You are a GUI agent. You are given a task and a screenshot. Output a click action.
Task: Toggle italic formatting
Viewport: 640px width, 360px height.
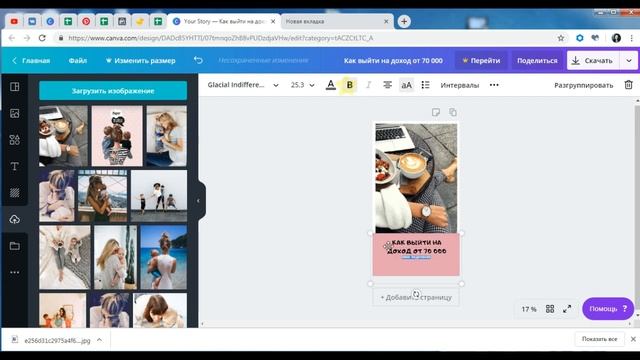368,85
